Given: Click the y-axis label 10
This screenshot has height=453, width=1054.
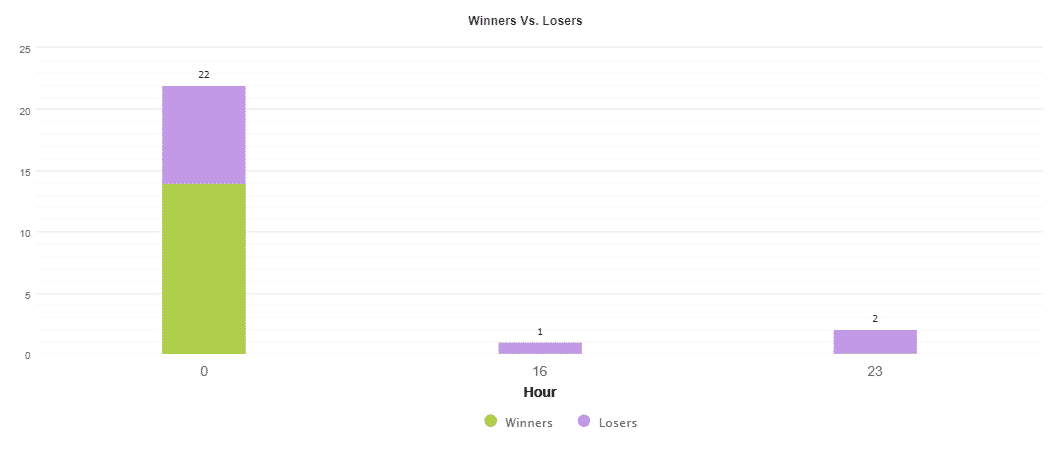Looking at the screenshot, I should pos(26,233).
